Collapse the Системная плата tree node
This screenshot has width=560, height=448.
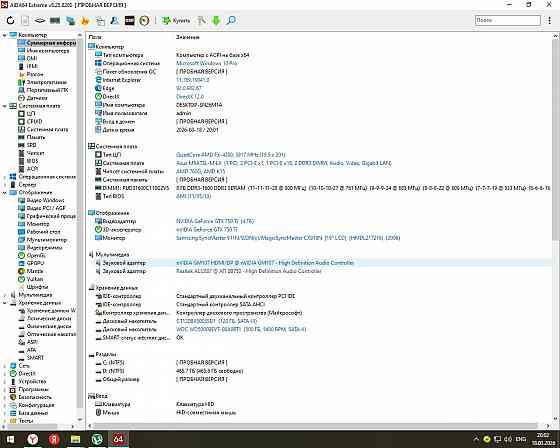(x=5, y=106)
